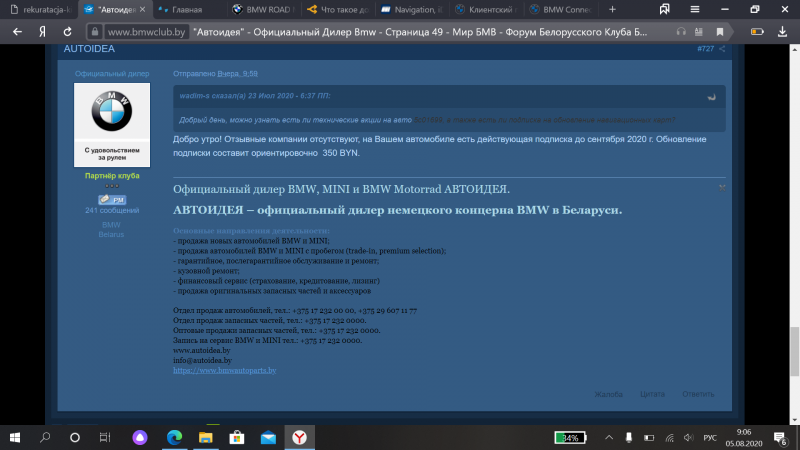800x450 pixels.
Task: Open Windows search magnifier on taskbar
Action: (x=45, y=437)
